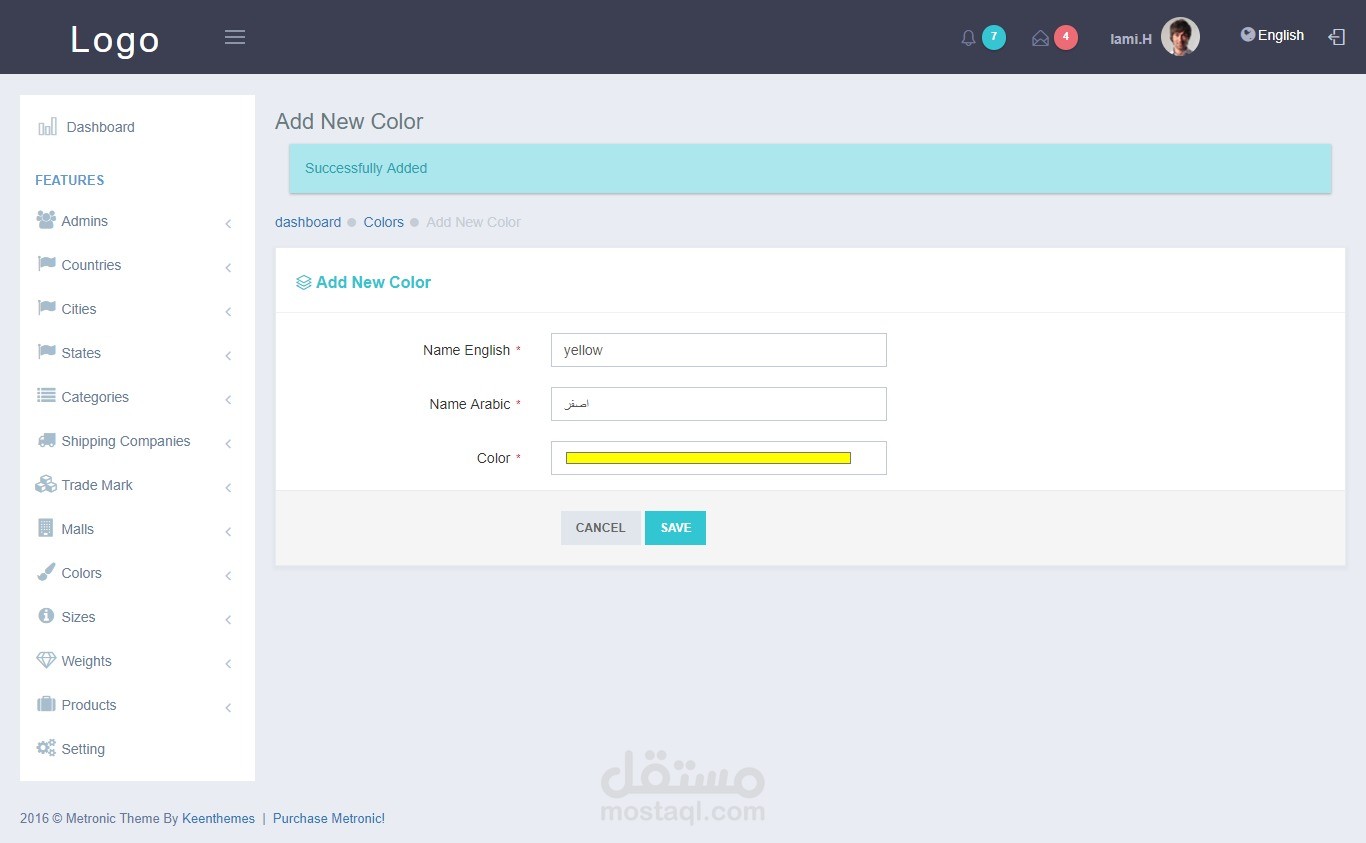This screenshot has width=1366, height=843.
Task: Click the Countries flag icon
Action: click(x=46, y=264)
